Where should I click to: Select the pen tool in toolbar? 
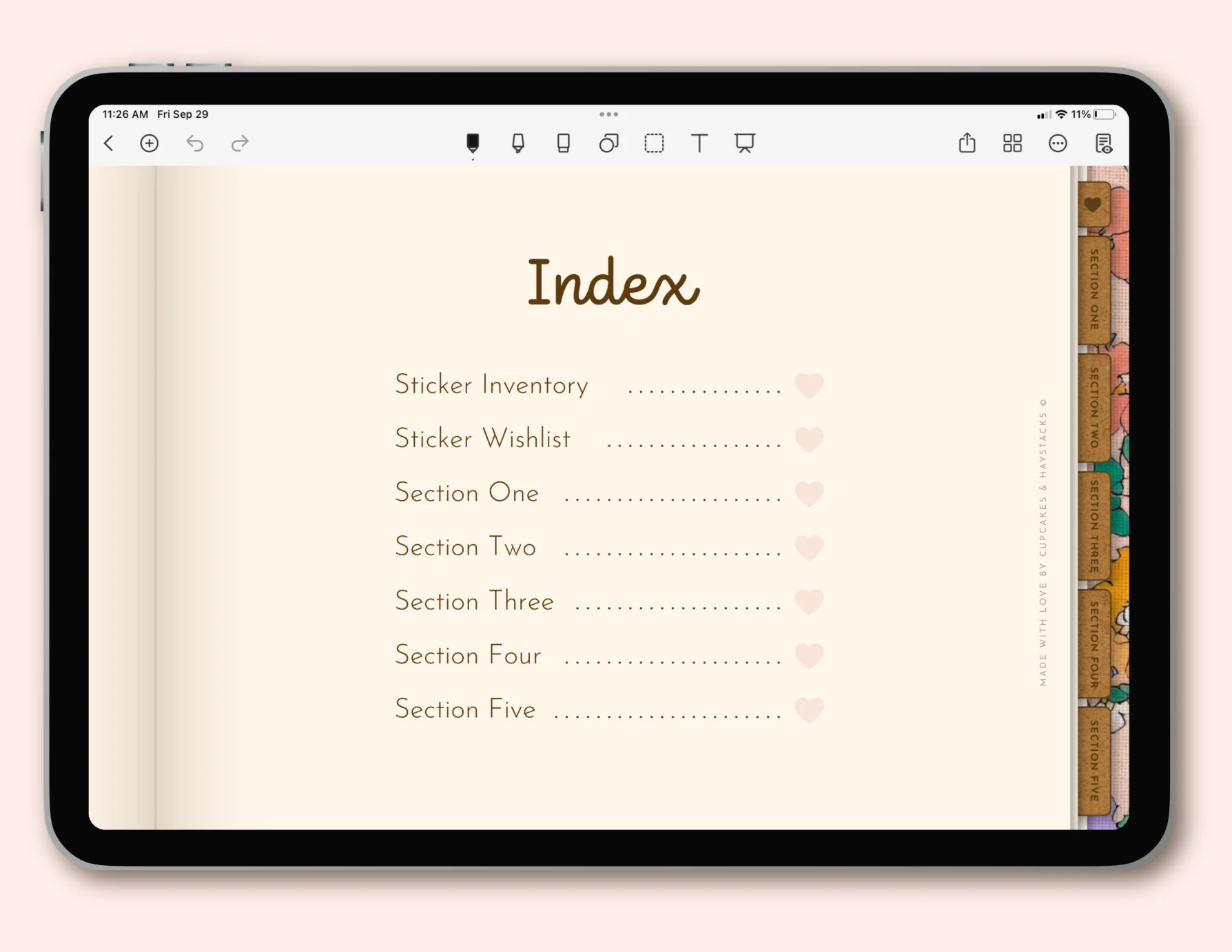[x=473, y=143]
